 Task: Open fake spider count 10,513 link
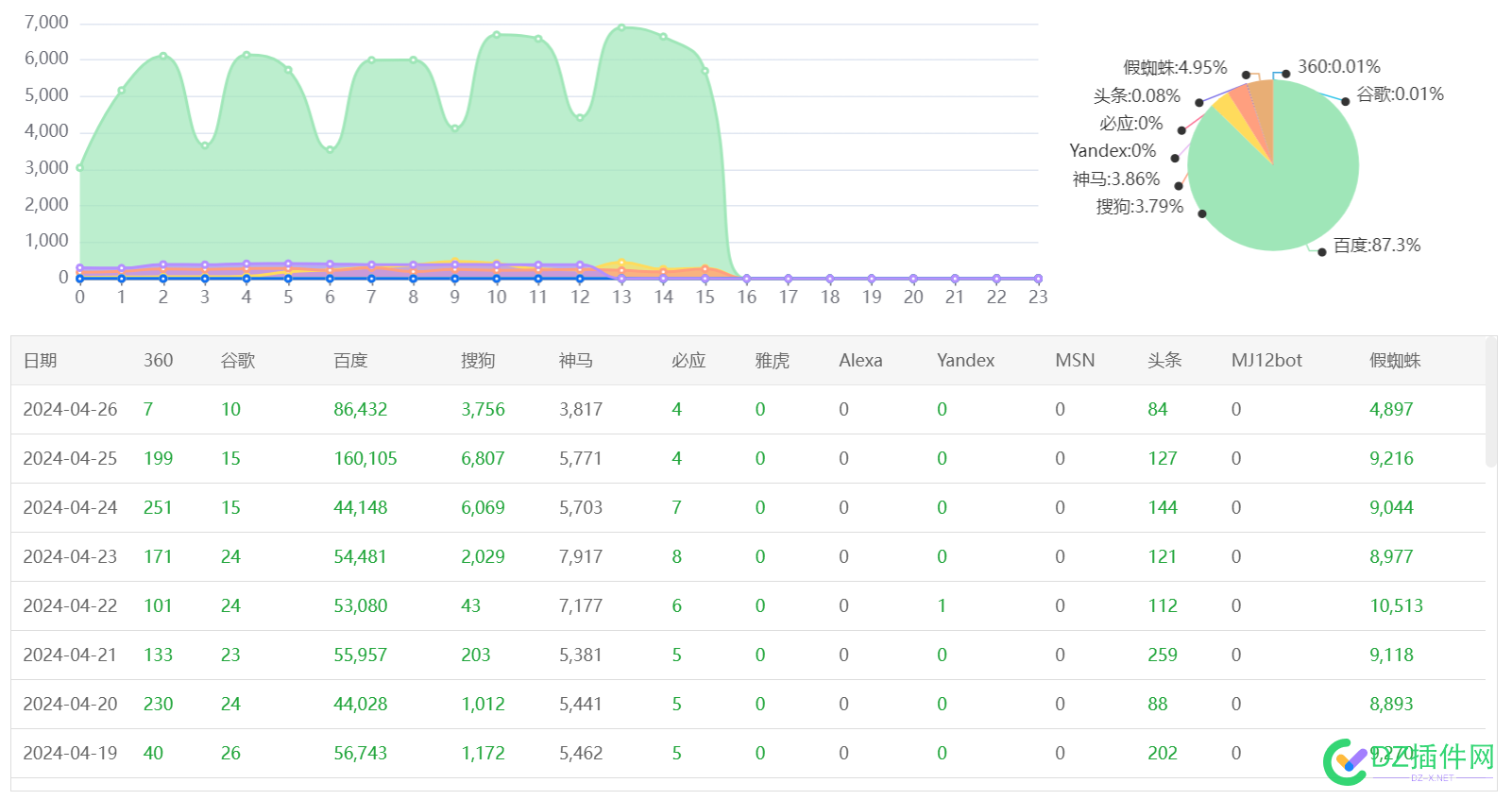point(1396,606)
